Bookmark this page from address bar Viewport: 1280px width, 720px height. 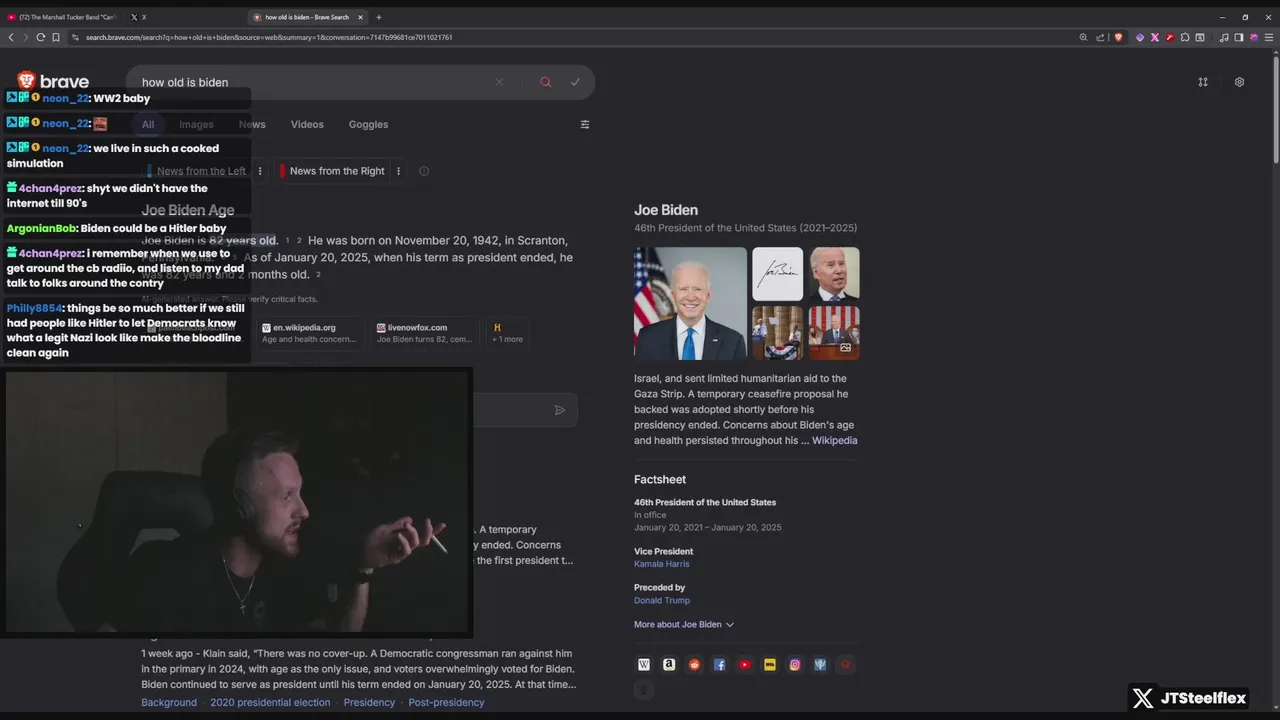tap(56, 37)
